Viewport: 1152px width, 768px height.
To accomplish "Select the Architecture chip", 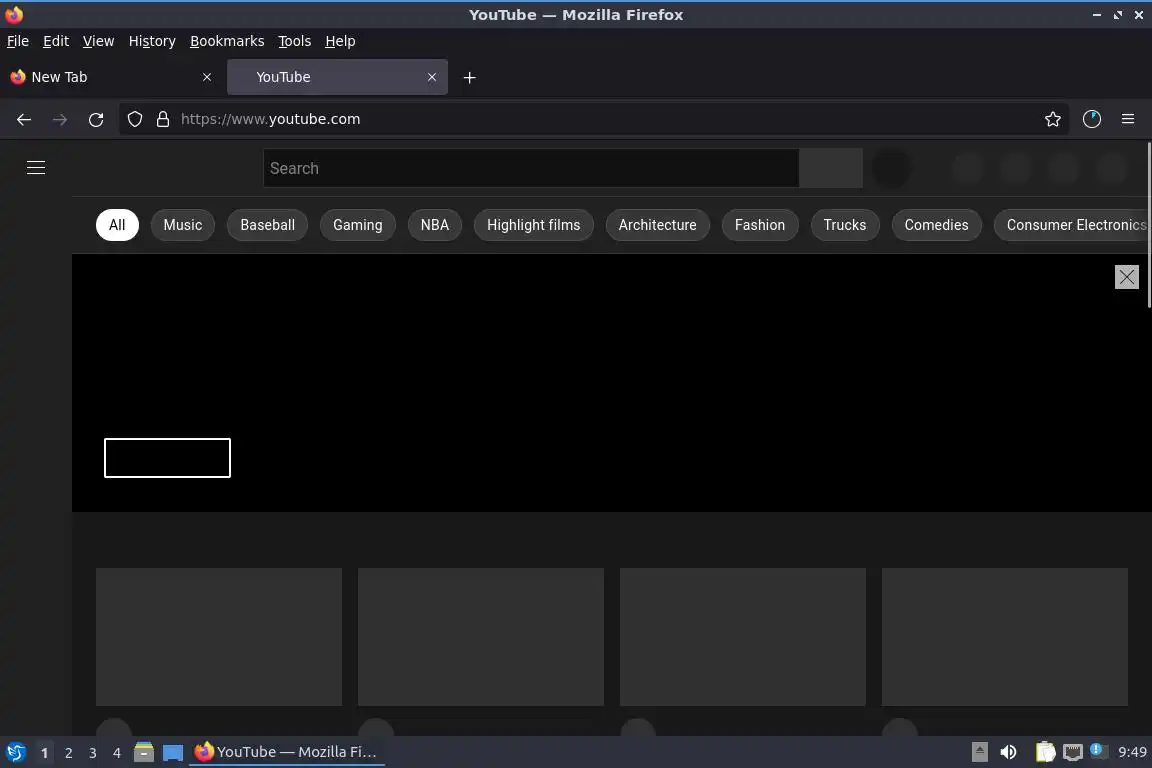I will [658, 225].
